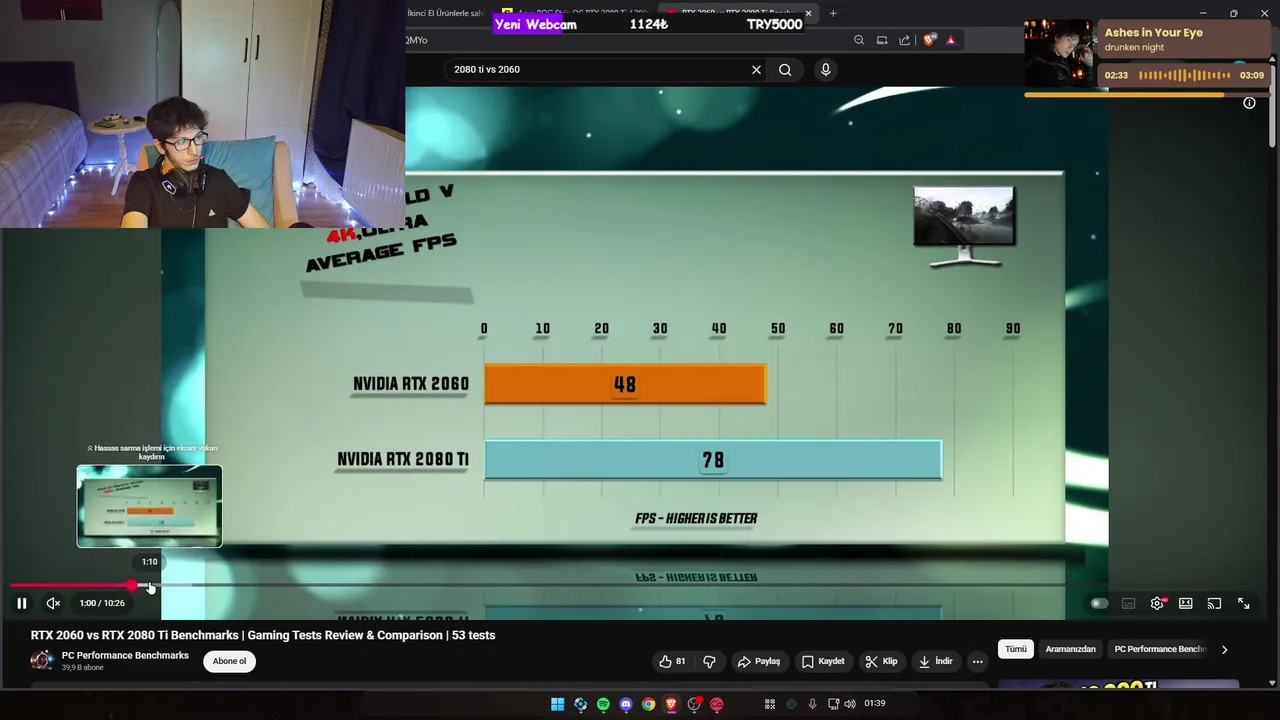Open Chrome from the taskbar
Screen dimensions: 1280x720
[x=648, y=704]
